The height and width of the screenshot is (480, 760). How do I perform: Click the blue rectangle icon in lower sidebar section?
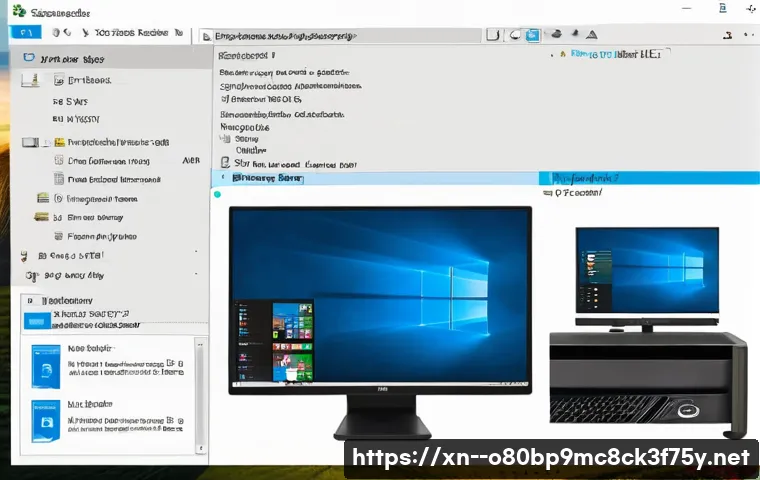(36, 321)
